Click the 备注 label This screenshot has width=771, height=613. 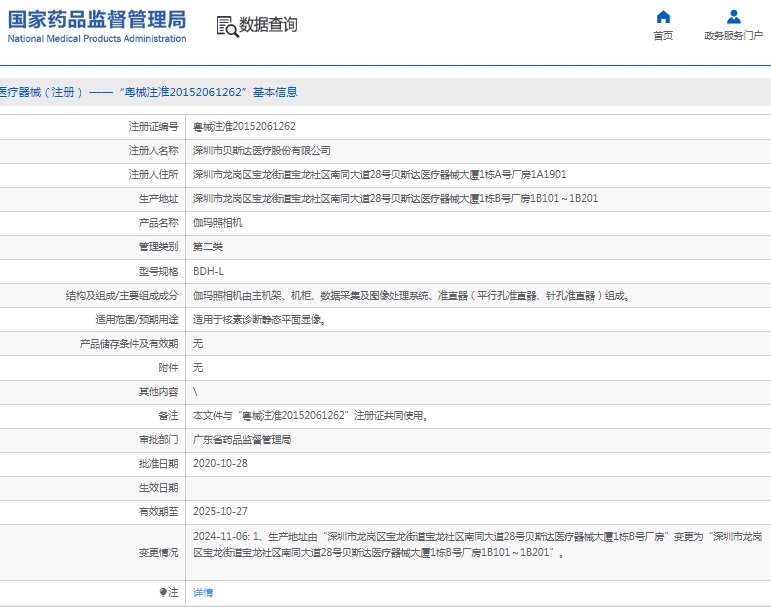click(168, 416)
